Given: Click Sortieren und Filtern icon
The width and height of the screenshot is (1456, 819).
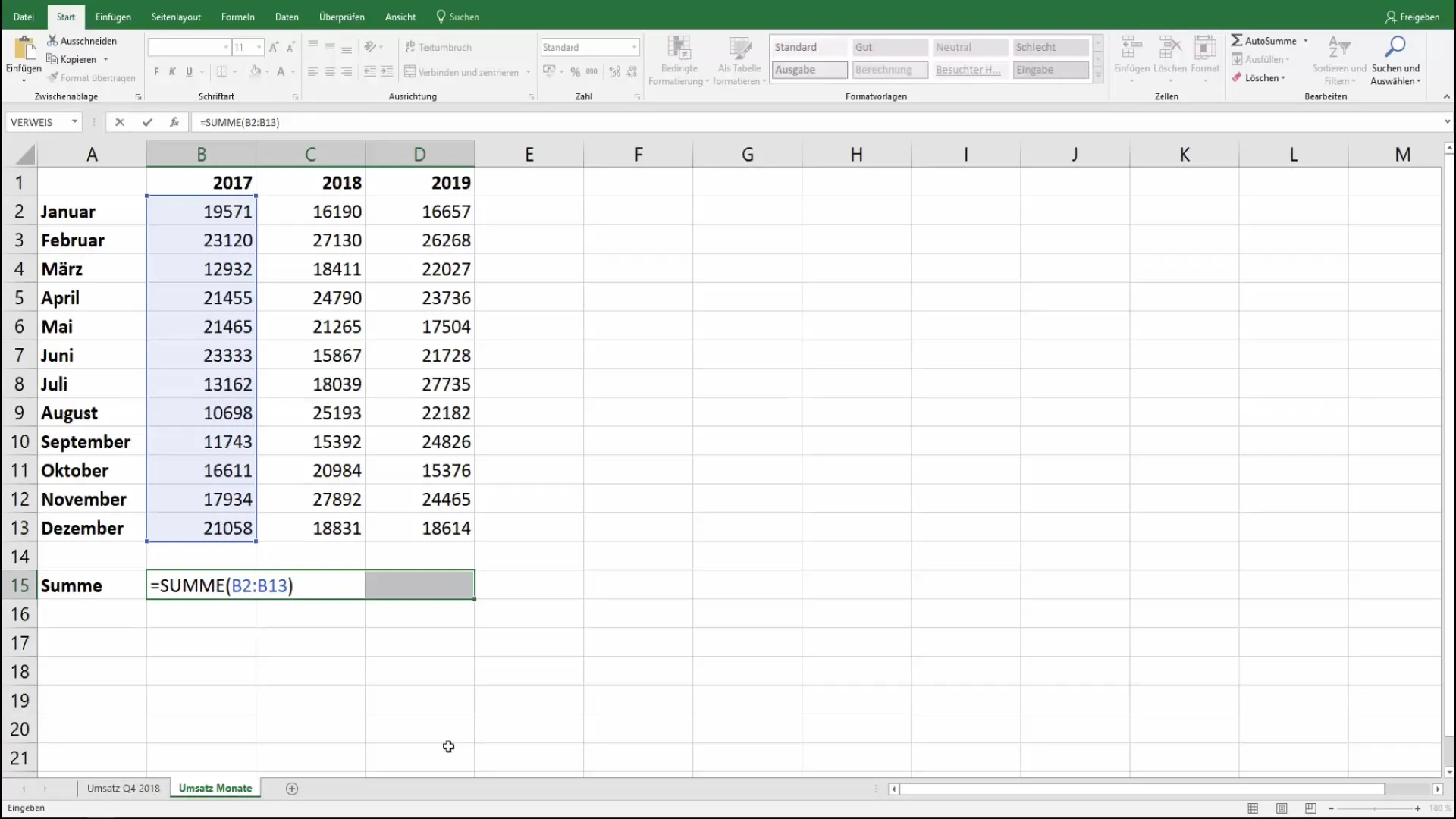Looking at the screenshot, I should click(x=1339, y=48).
